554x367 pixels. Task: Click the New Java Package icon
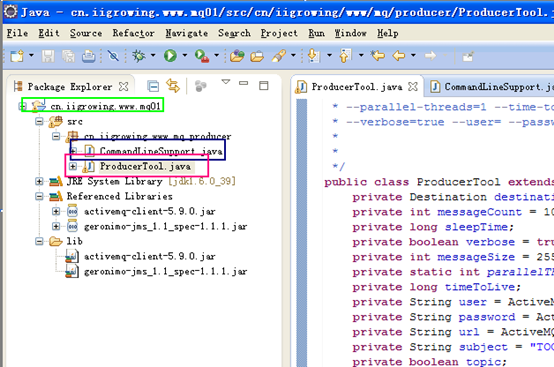click(x=237, y=56)
